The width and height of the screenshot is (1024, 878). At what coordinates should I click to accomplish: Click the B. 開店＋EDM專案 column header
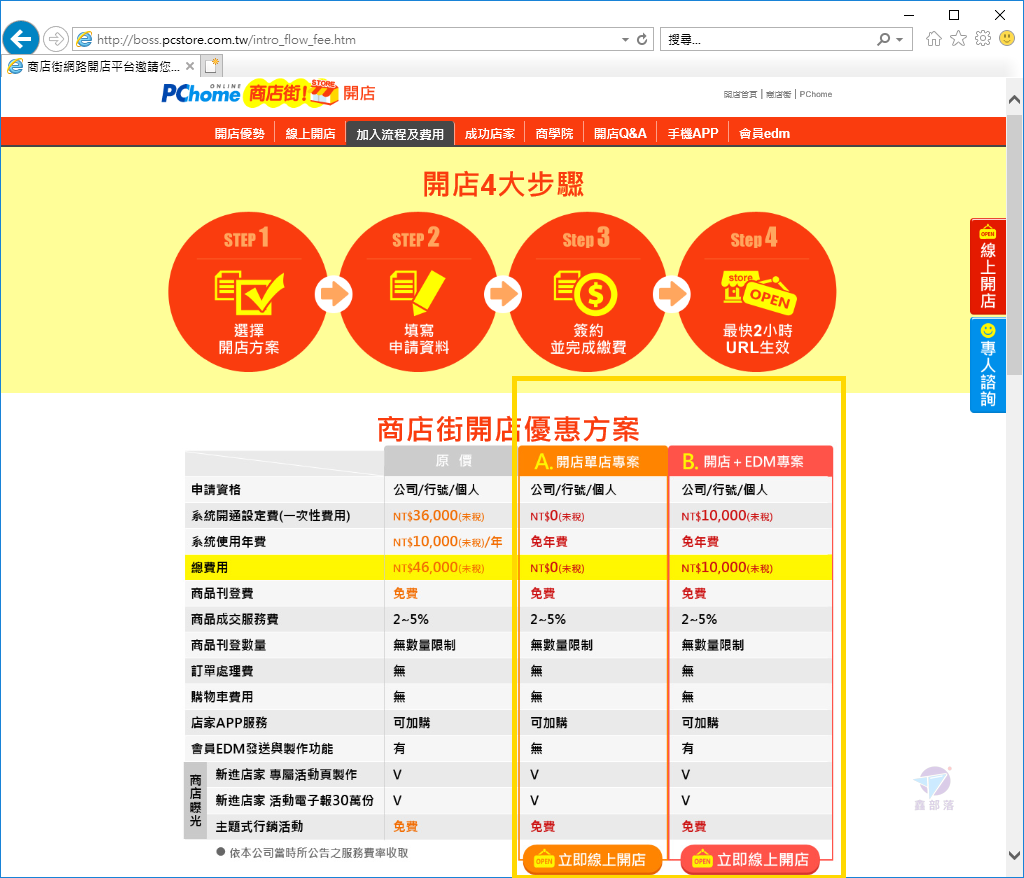pyautogui.click(x=750, y=461)
